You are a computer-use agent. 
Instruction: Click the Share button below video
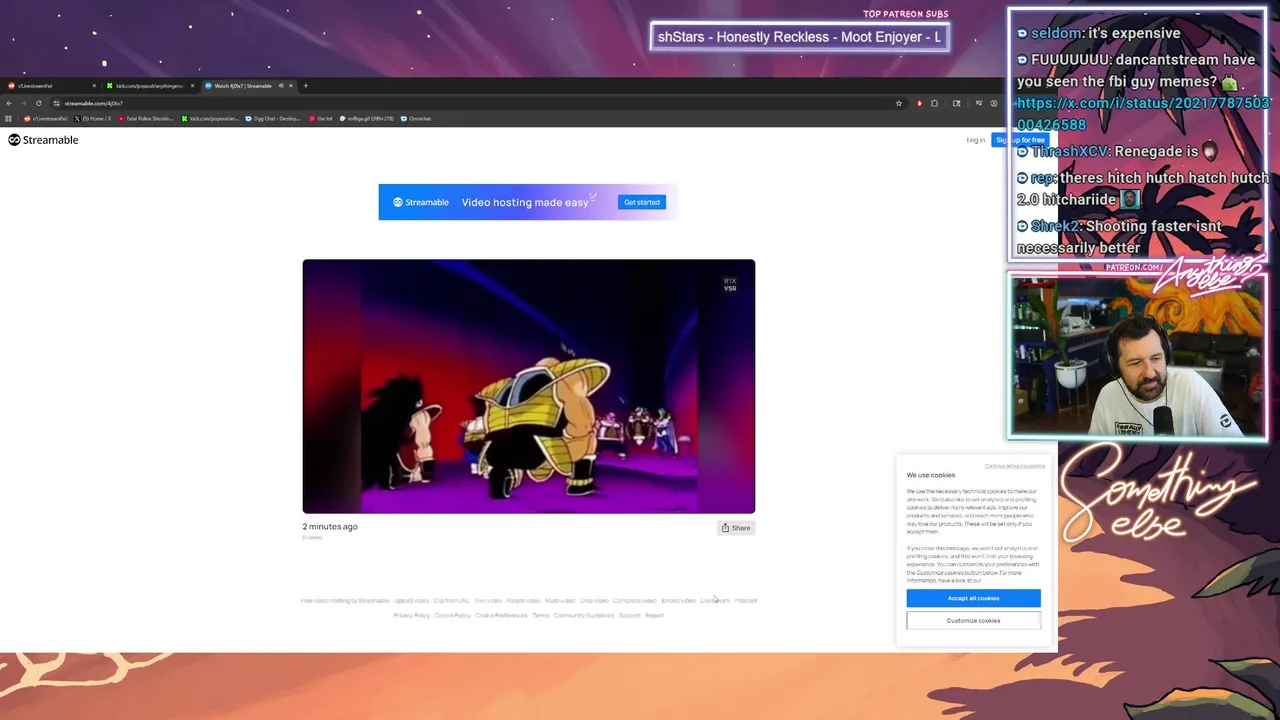pos(736,528)
